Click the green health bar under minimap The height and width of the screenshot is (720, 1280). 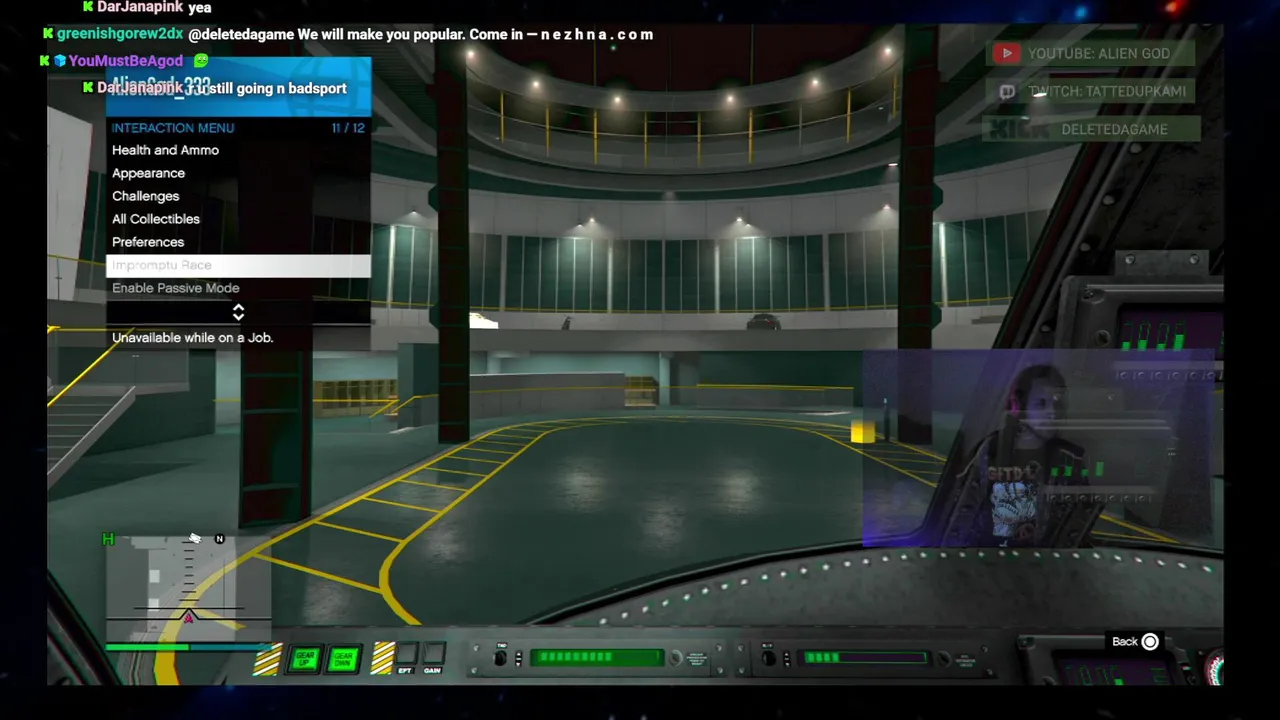pyautogui.click(x=147, y=647)
